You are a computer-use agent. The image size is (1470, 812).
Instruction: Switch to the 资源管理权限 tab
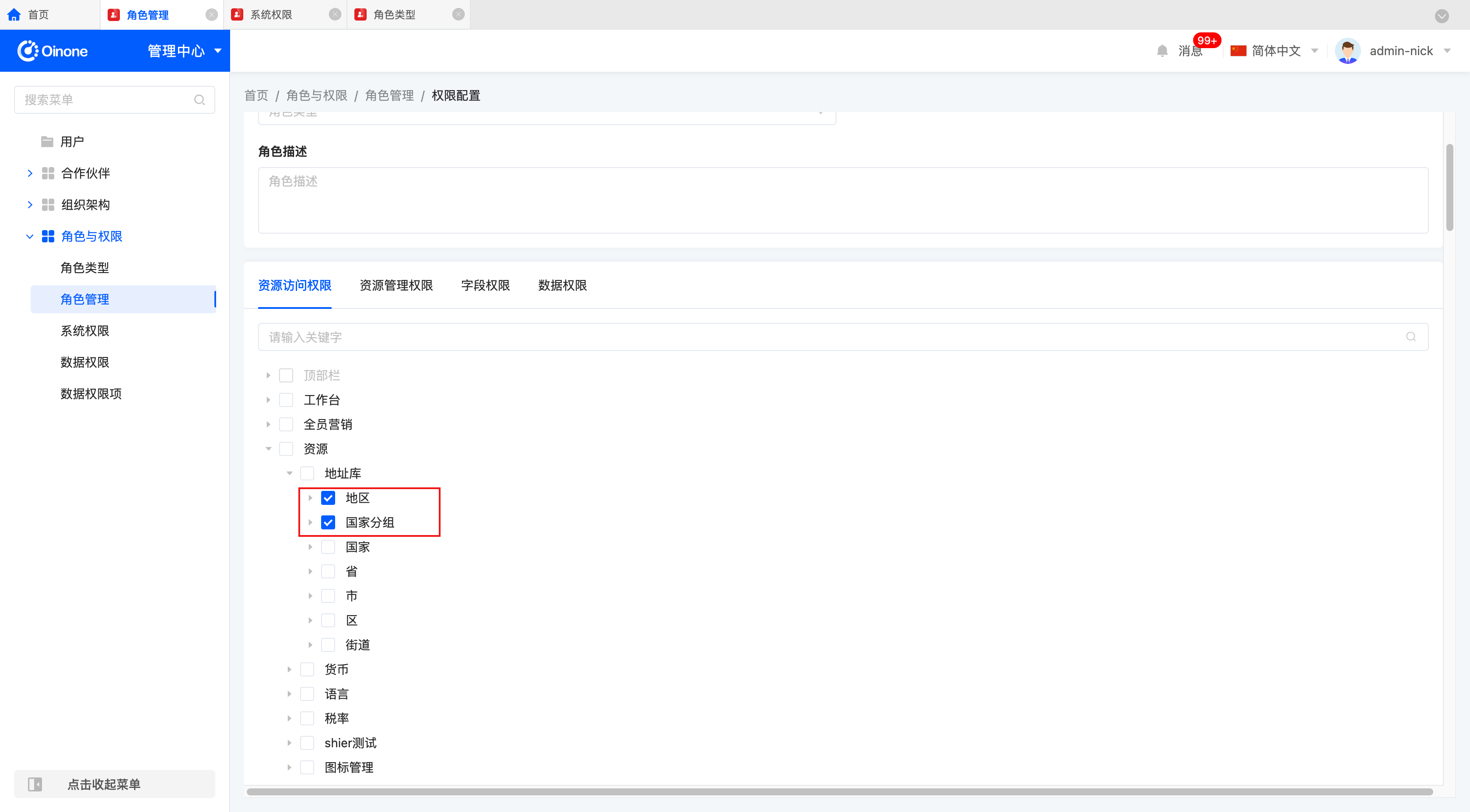[x=396, y=285]
